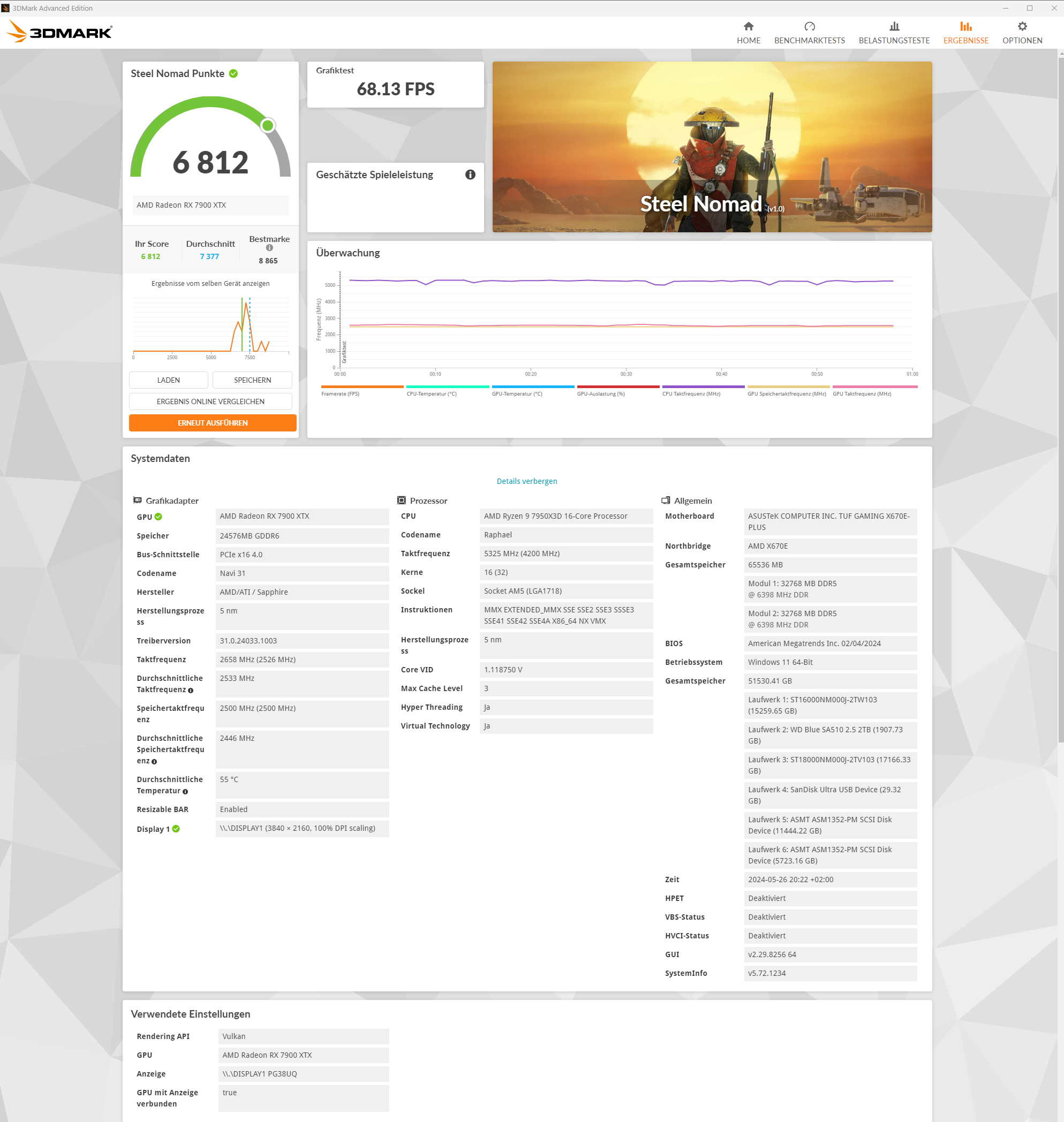
Task: Click the Home icon in navigation
Action: click(748, 27)
